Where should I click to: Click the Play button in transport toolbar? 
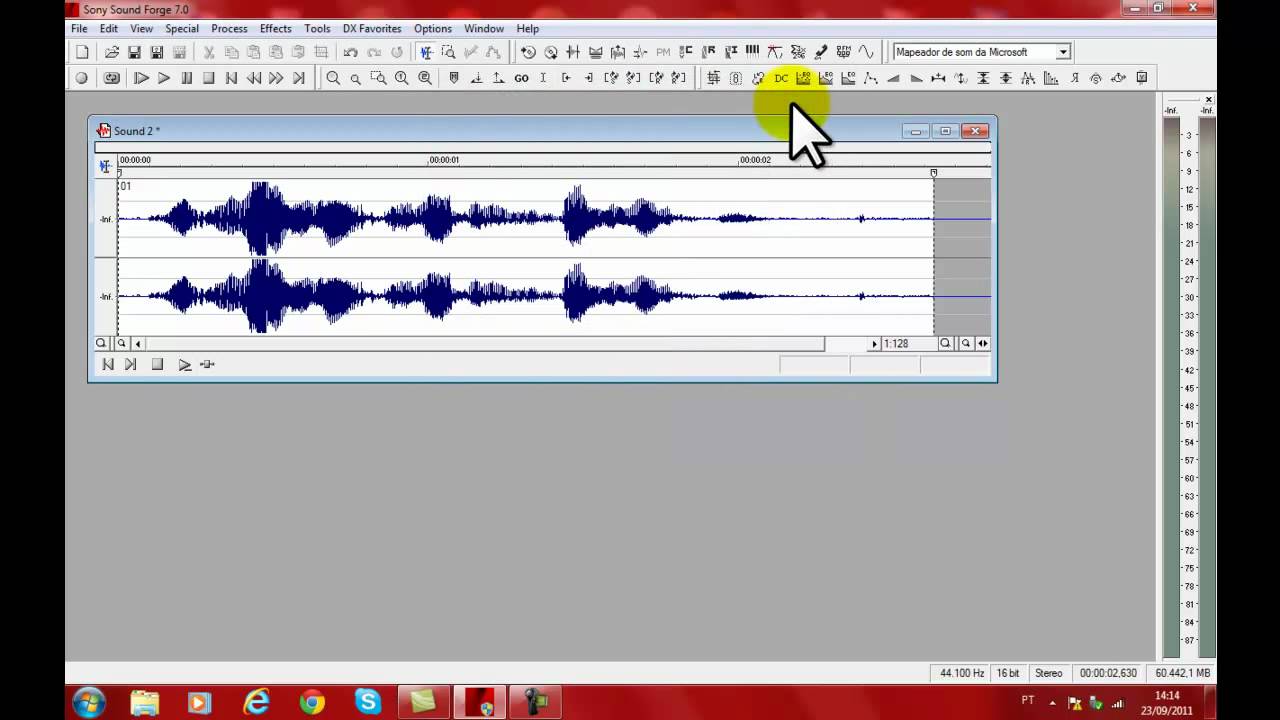point(164,78)
